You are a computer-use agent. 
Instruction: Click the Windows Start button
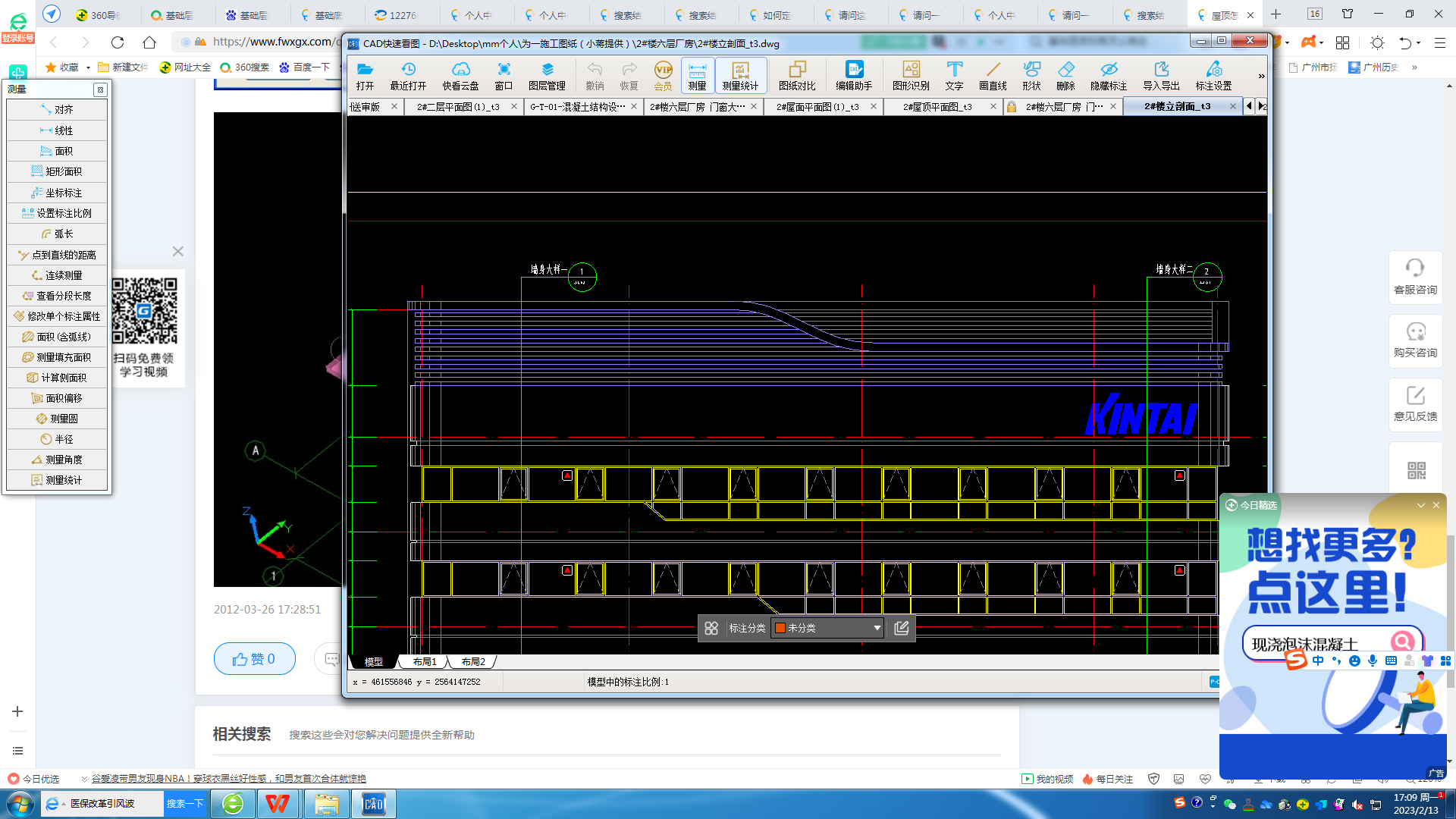click(20, 803)
